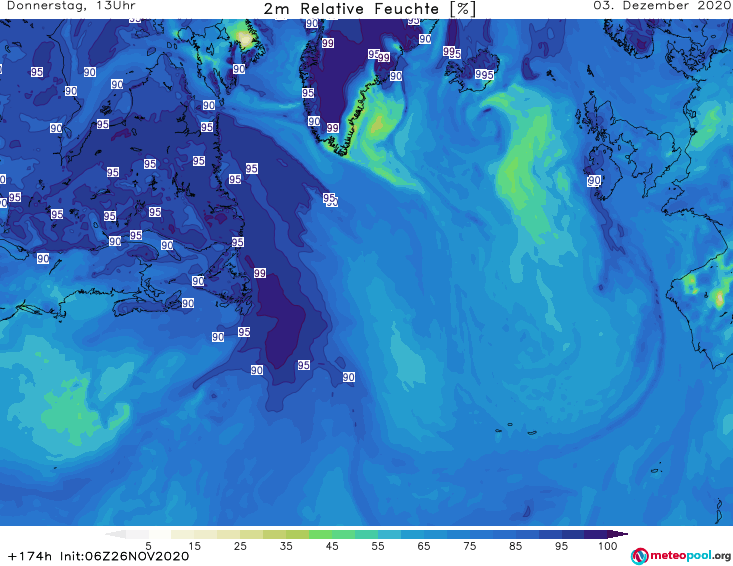Click the color scale label '55'

[377, 546]
